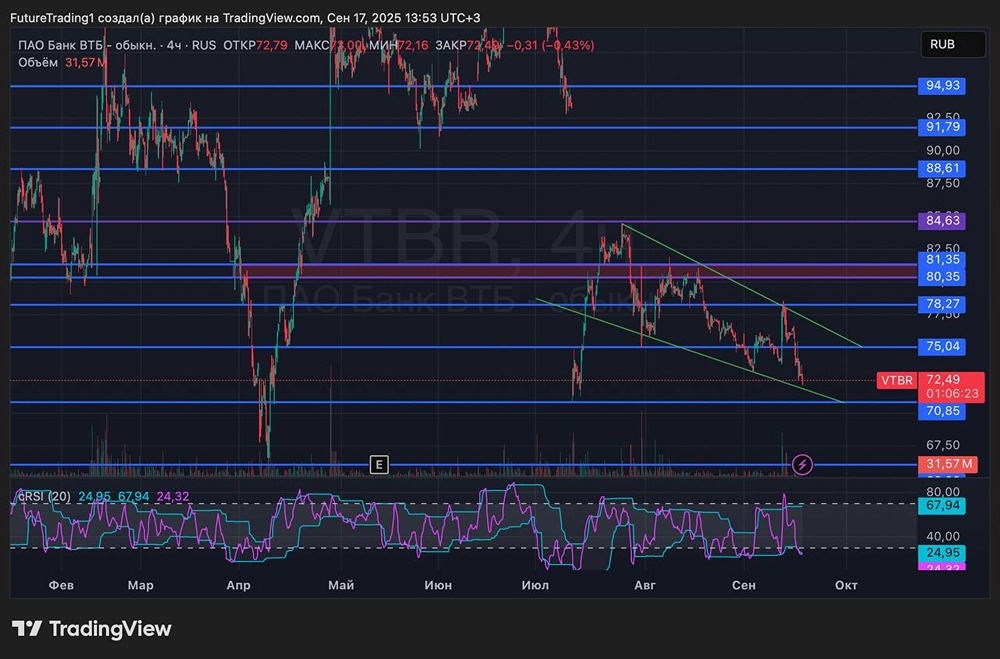Click the Объём volume indicator legend

38,63
